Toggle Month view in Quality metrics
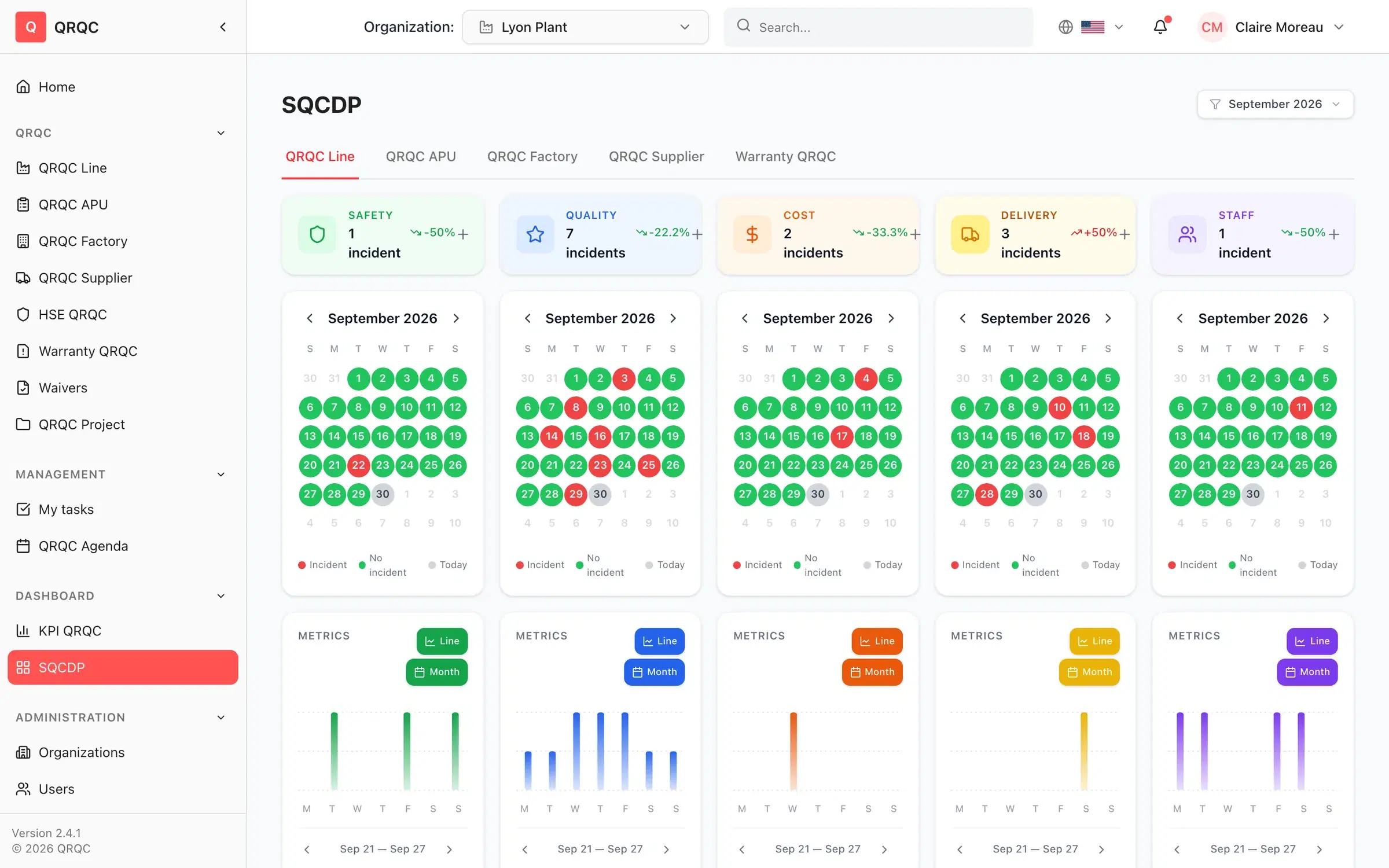Screen dimensions: 1389x868 [655, 672]
